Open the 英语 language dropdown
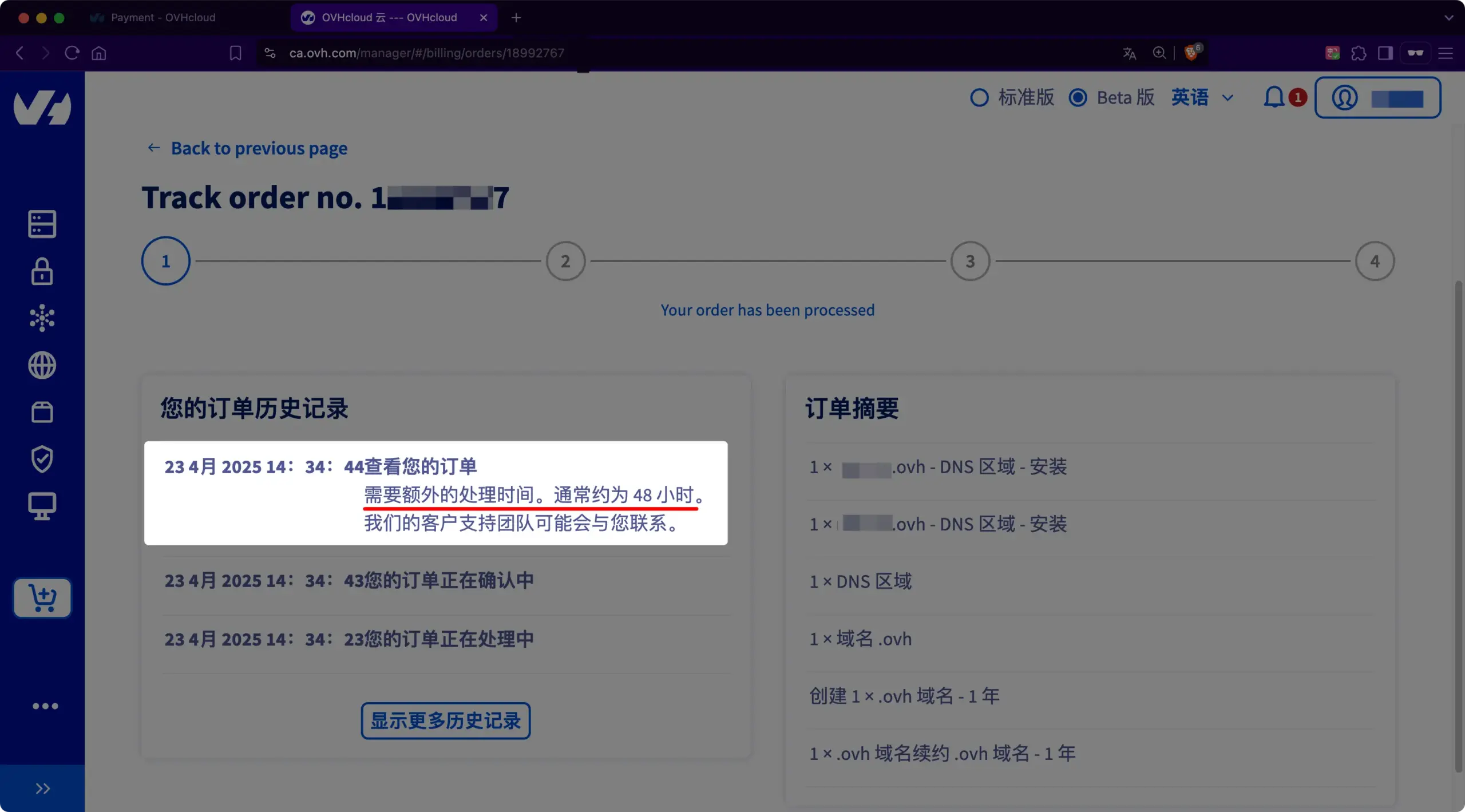Screen dimensions: 1465x812 pos(1202,98)
